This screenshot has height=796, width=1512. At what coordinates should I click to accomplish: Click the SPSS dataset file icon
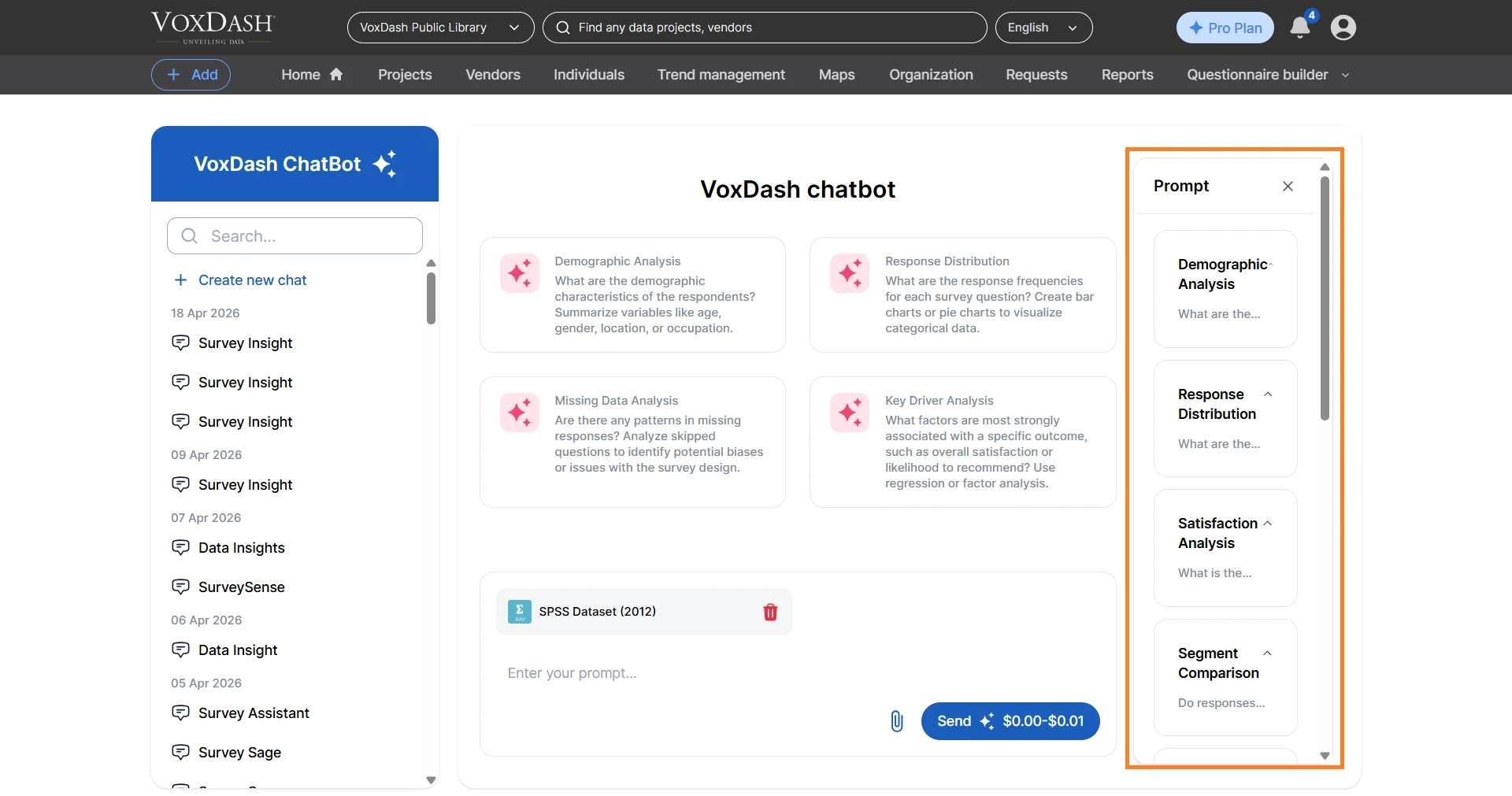520,612
